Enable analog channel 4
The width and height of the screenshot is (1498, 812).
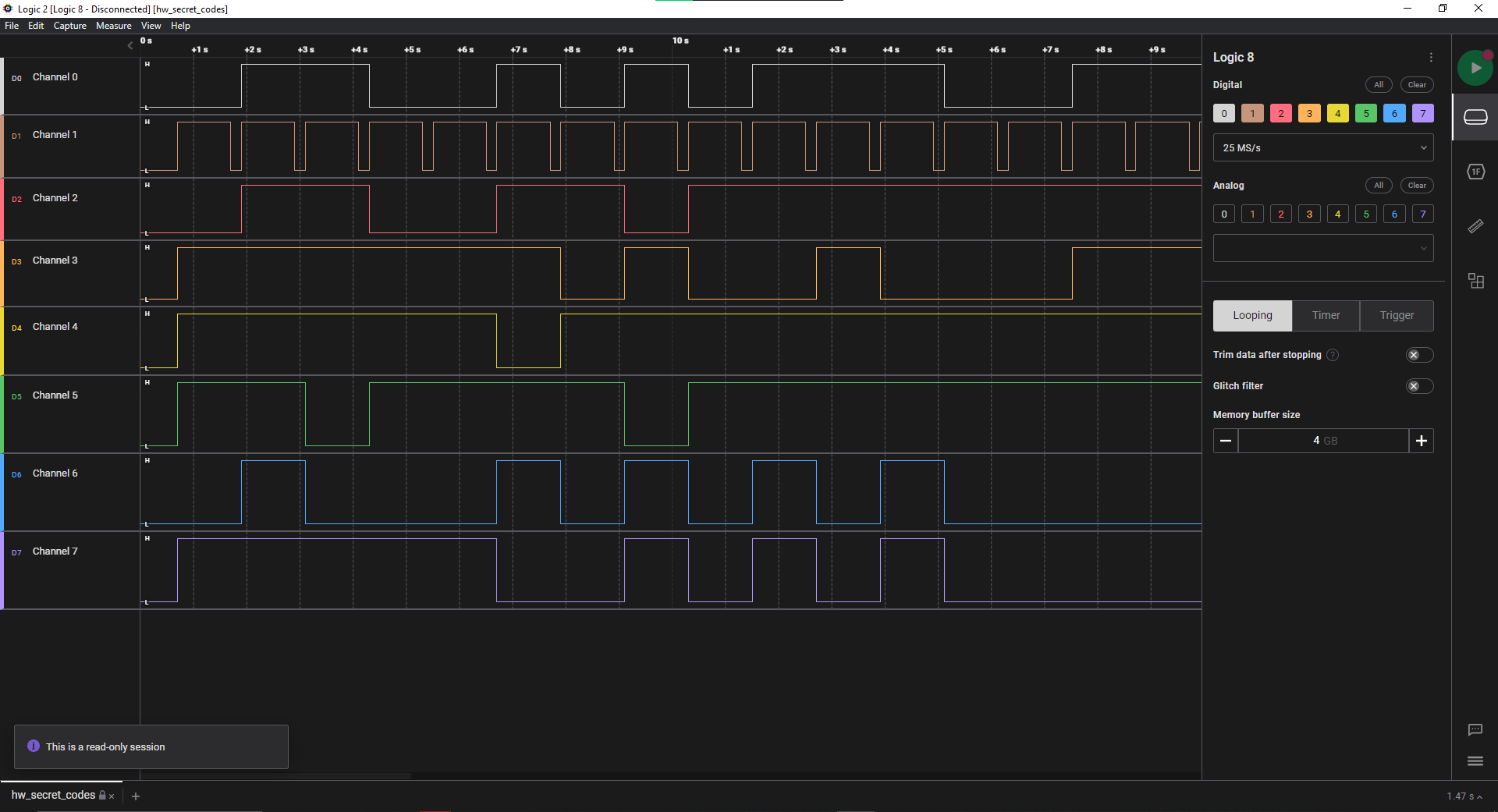coord(1338,215)
